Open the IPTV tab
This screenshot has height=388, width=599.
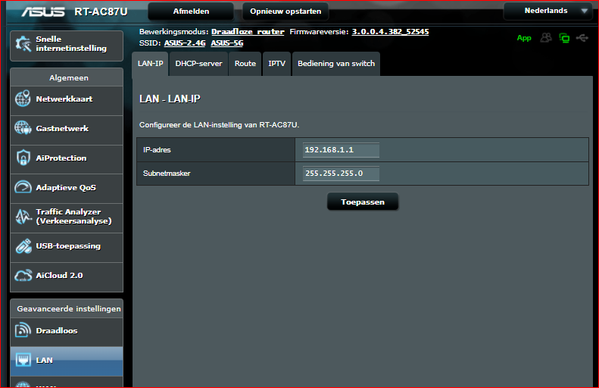click(277, 64)
